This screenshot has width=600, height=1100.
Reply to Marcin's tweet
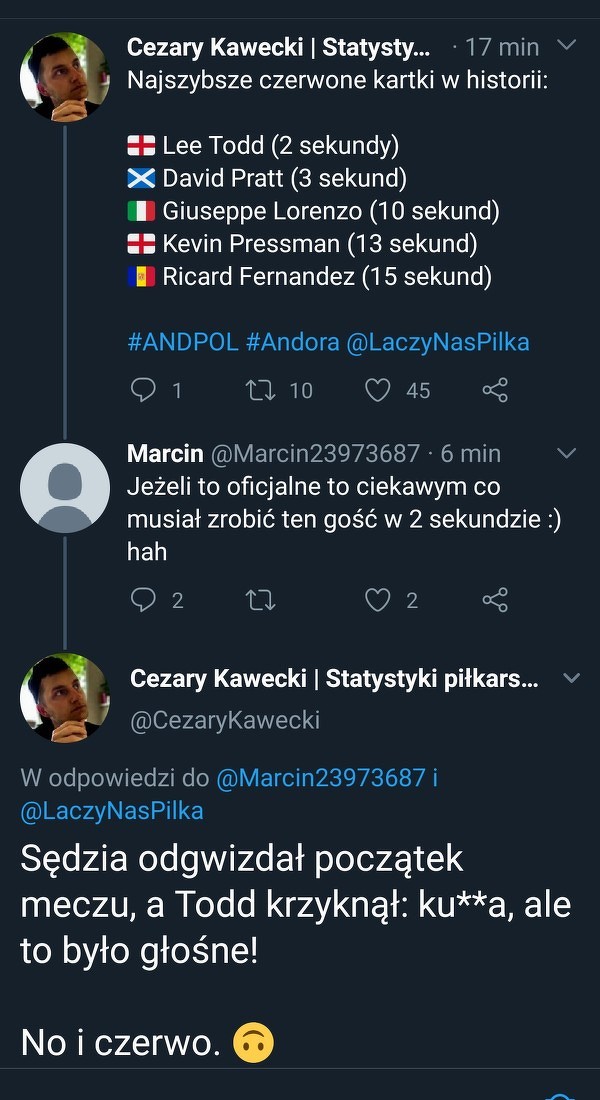click(x=144, y=599)
